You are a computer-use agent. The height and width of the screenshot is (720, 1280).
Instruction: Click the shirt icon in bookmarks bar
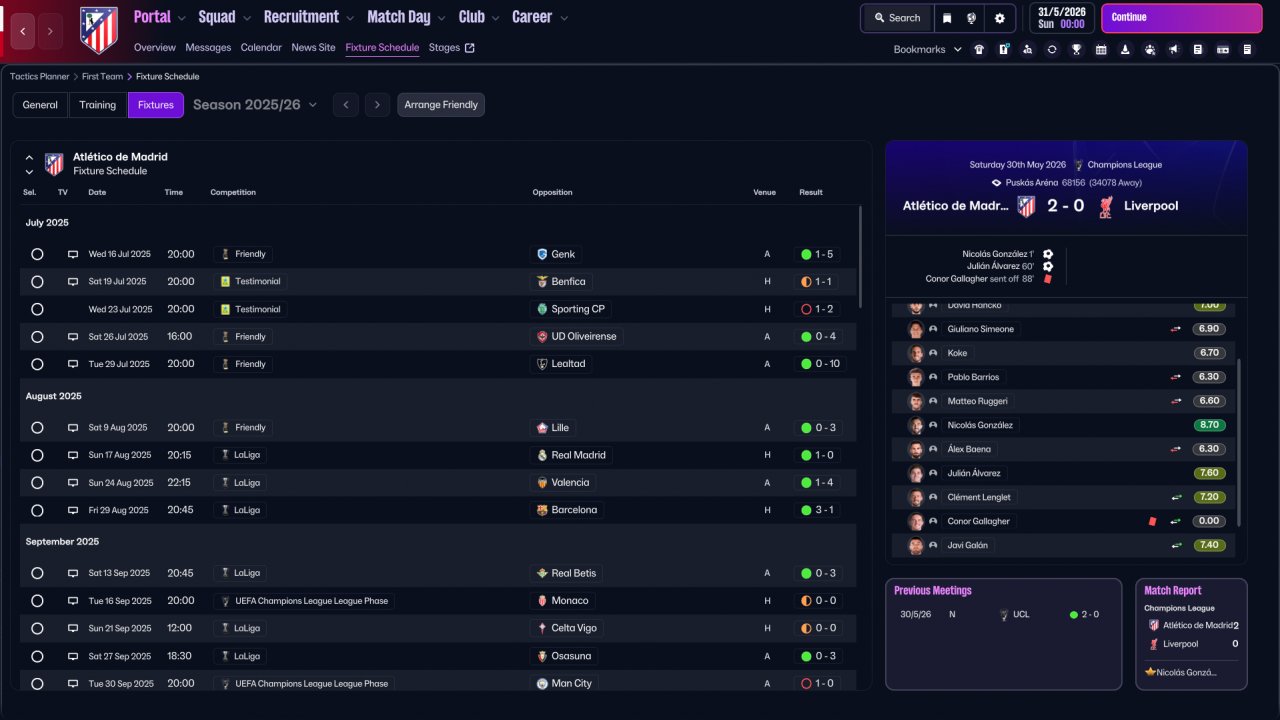coord(979,49)
